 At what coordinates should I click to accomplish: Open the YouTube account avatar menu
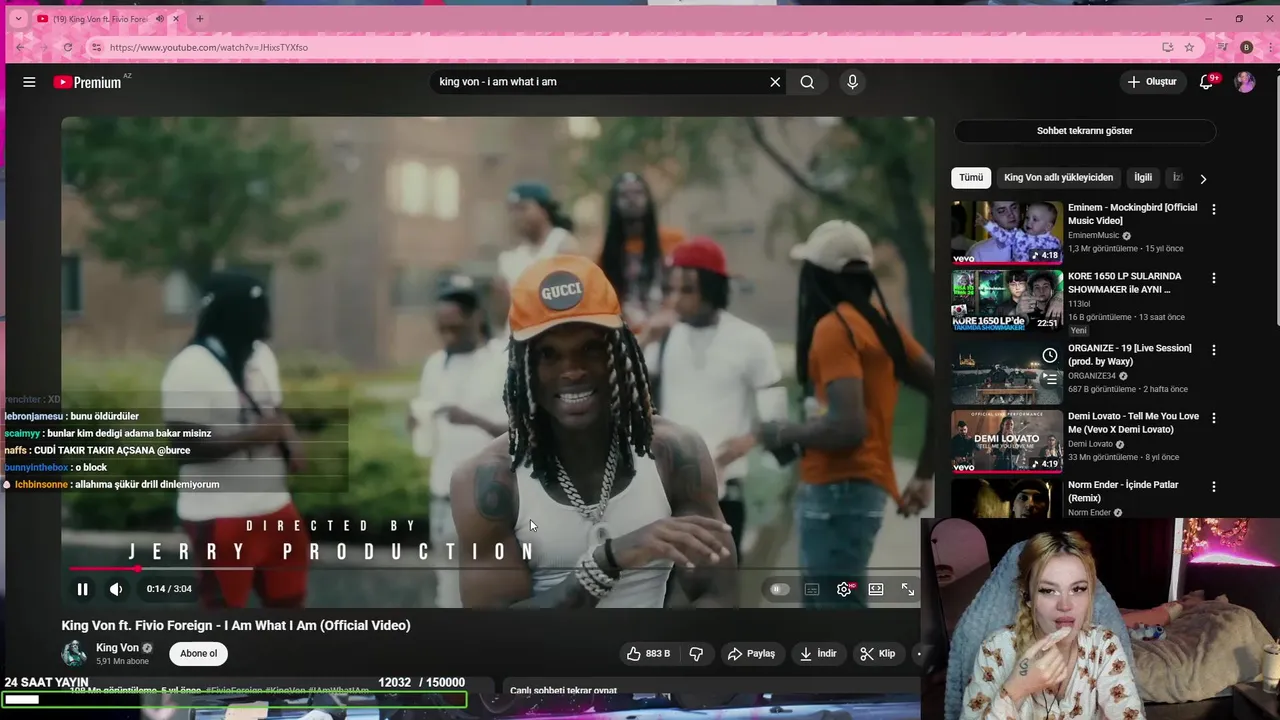[x=1245, y=82]
